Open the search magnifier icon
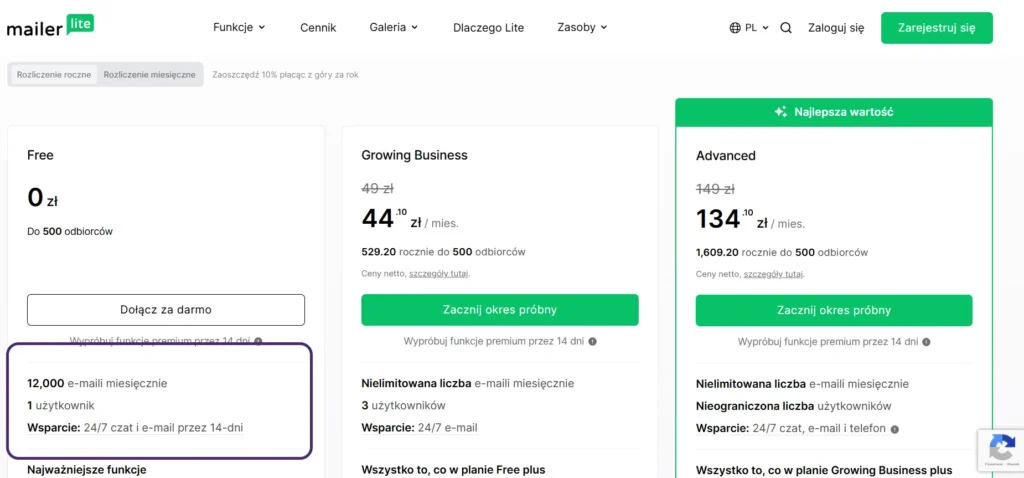The height and width of the screenshot is (478, 1024). click(786, 28)
